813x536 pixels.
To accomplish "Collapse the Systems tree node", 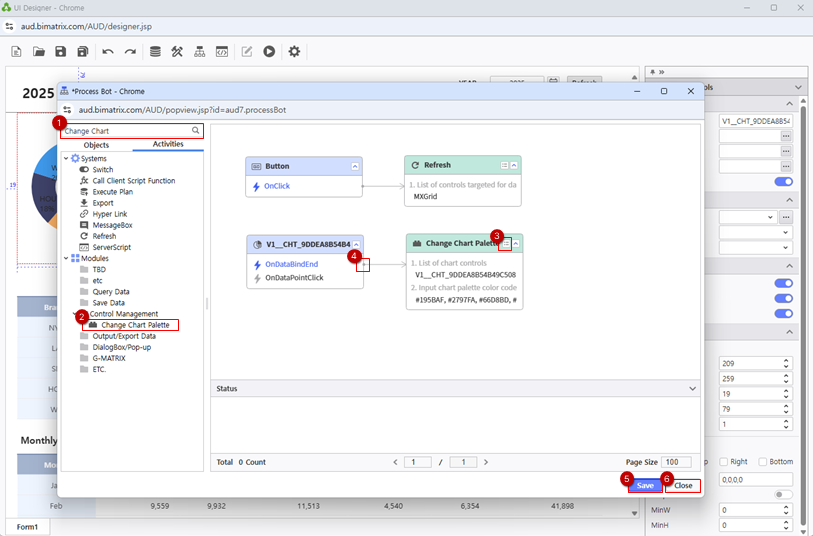I will coord(66,159).
